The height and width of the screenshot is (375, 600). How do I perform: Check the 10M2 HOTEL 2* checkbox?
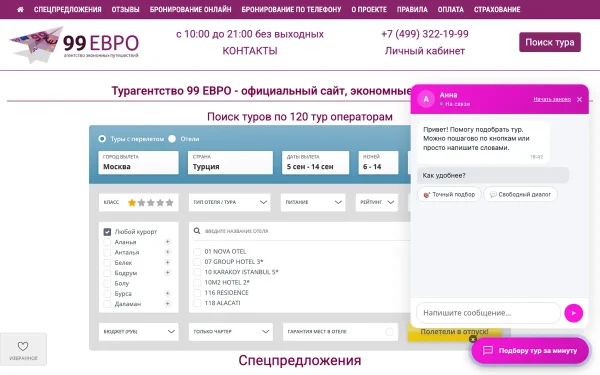tap(197, 283)
